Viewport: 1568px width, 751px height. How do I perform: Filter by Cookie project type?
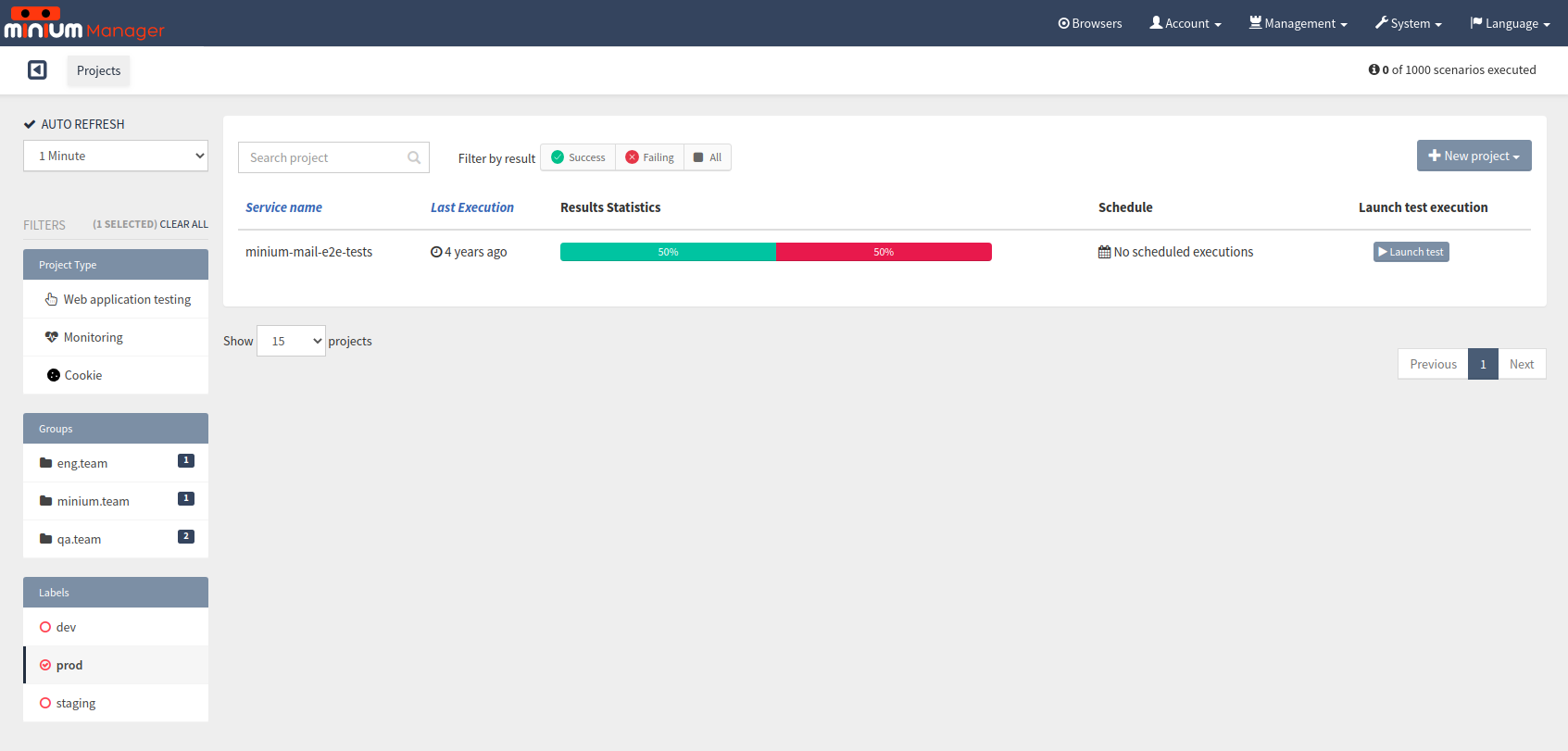click(116, 375)
